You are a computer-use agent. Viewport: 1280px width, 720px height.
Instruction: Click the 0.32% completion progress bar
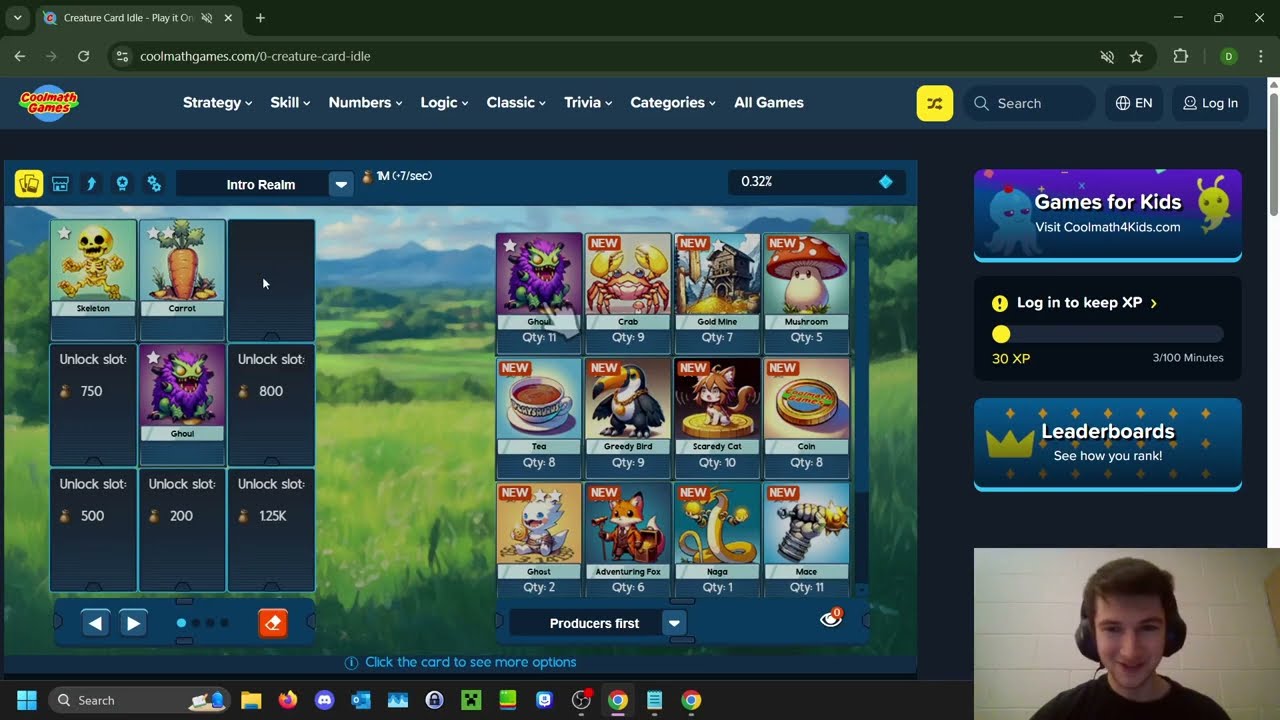tap(817, 182)
